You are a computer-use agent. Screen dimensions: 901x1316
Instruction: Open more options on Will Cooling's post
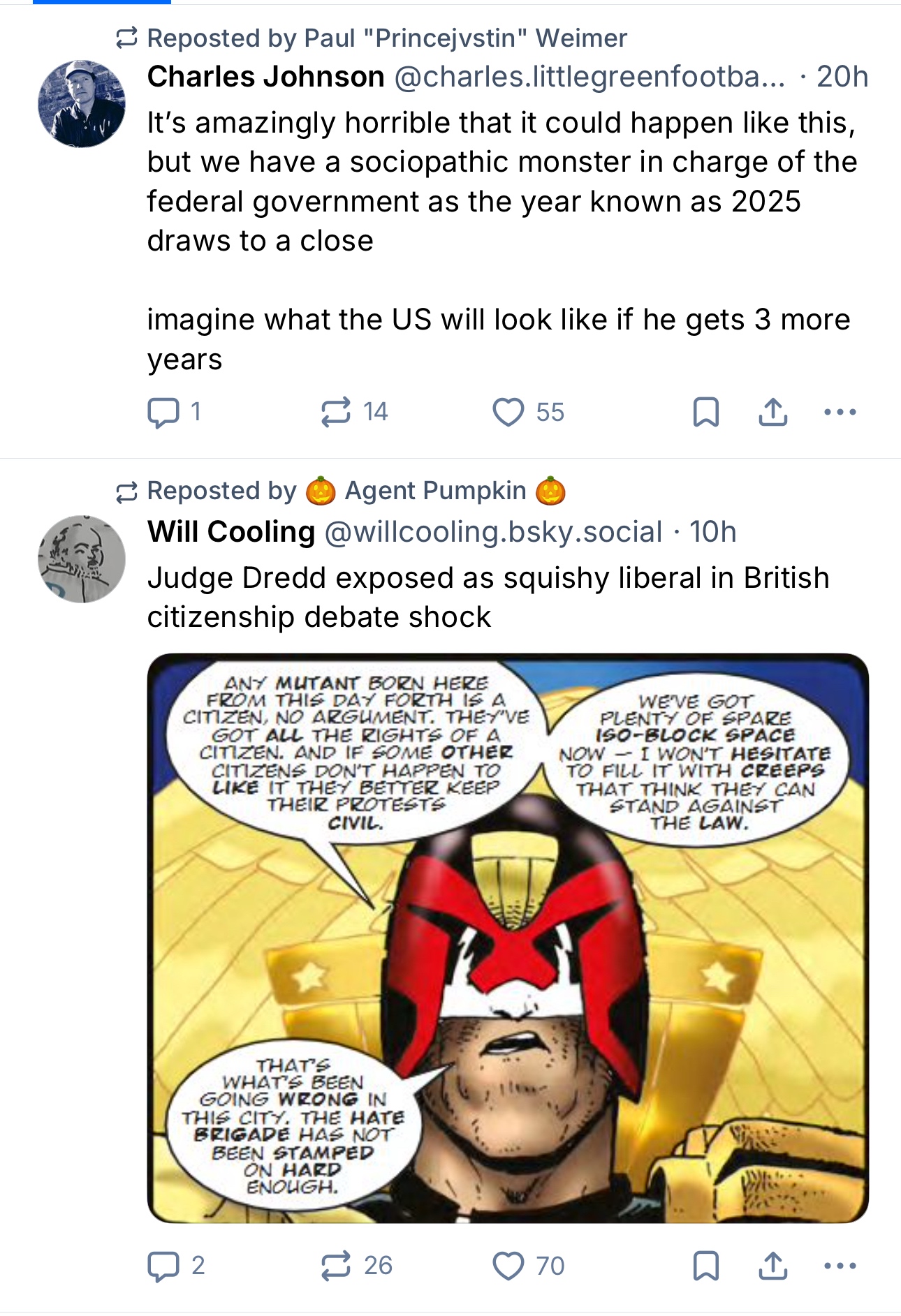(x=840, y=1266)
